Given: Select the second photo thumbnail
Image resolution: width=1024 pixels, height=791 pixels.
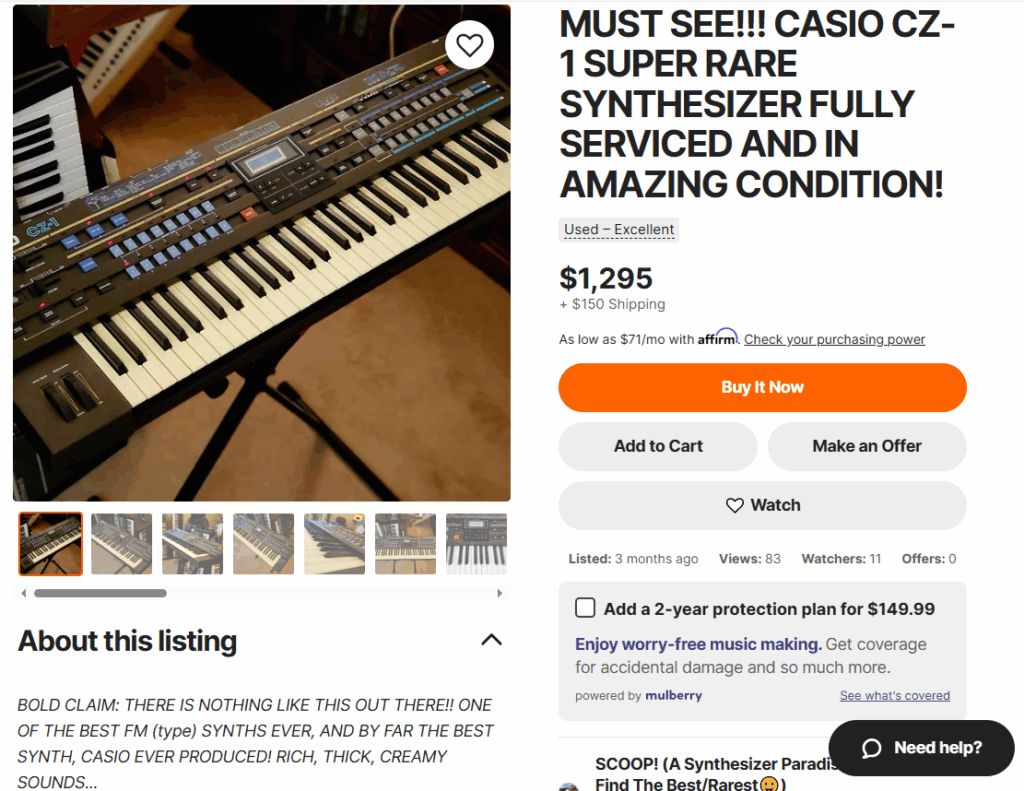Looking at the screenshot, I should click(x=122, y=544).
